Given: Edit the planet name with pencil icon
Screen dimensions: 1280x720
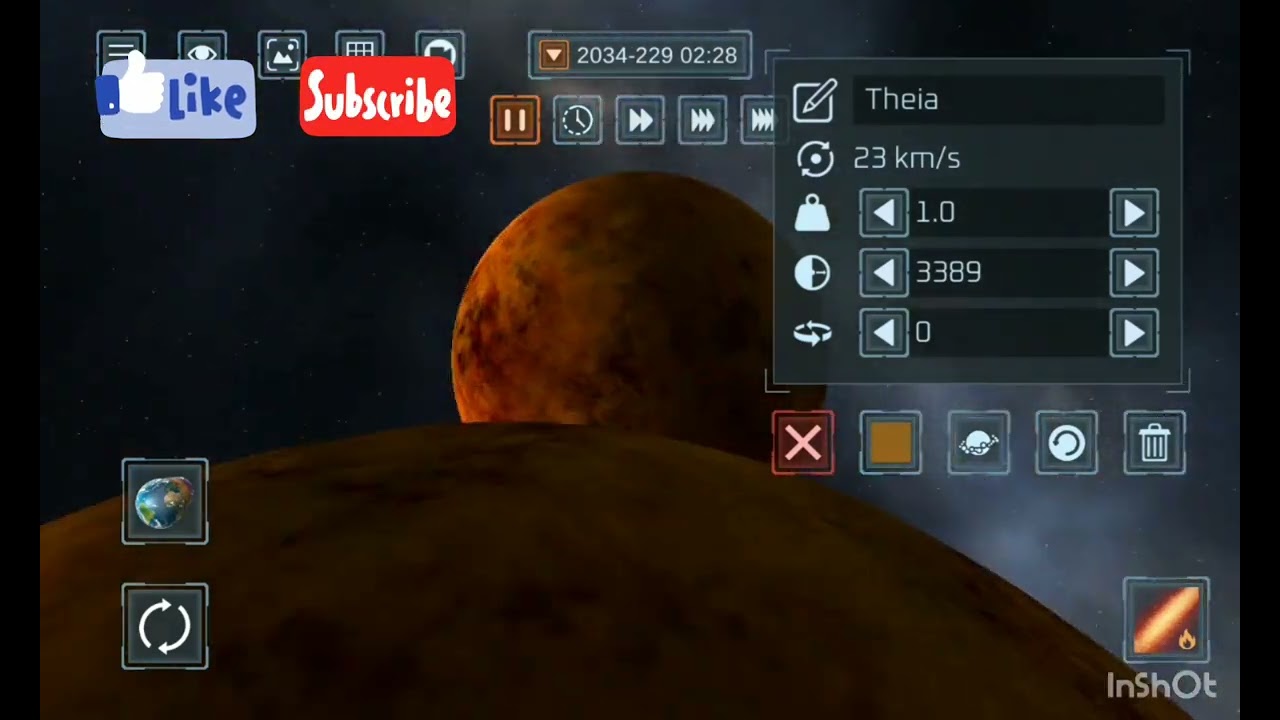Looking at the screenshot, I should tap(814, 100).
